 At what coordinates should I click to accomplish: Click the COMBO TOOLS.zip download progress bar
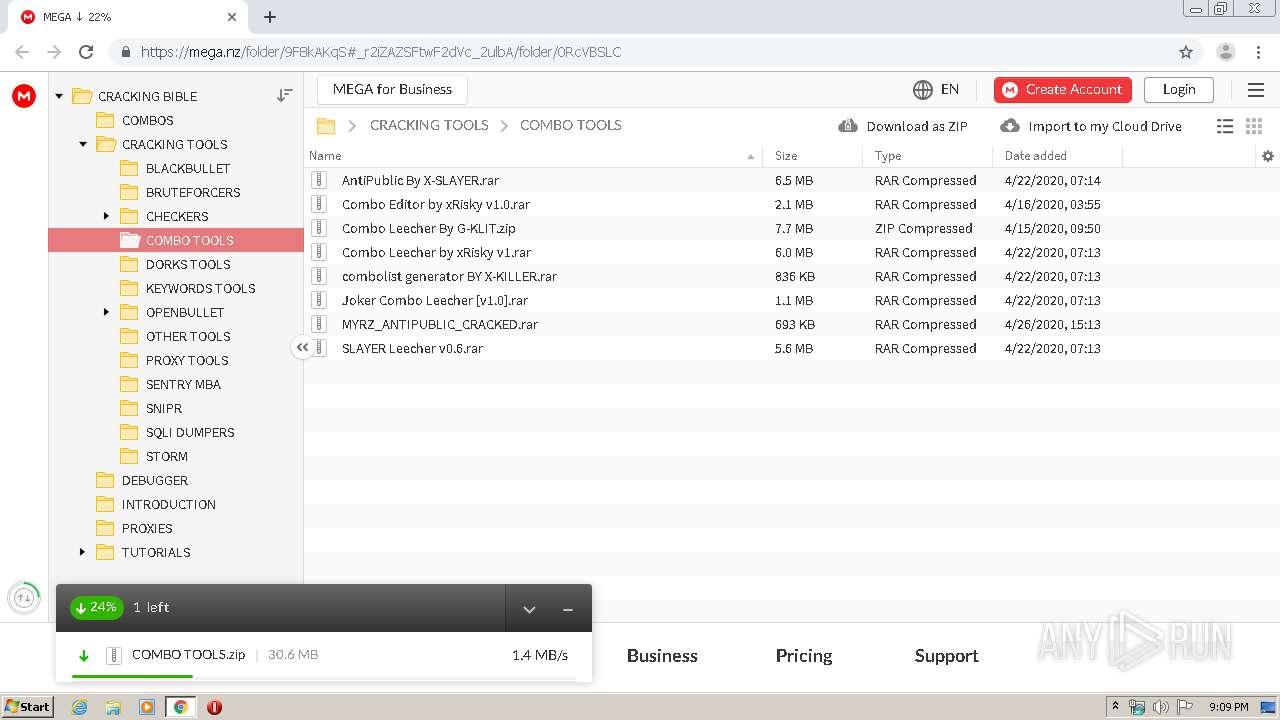click(323, 677)
